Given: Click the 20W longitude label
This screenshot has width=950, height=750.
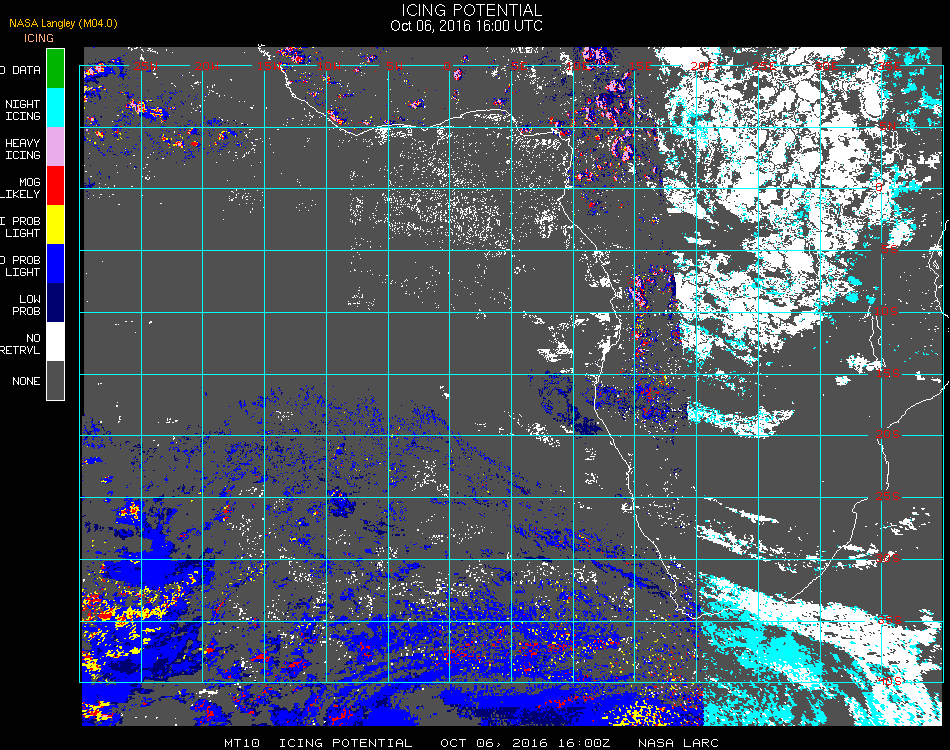Looking at the screenshot, I should click(207, 65).
